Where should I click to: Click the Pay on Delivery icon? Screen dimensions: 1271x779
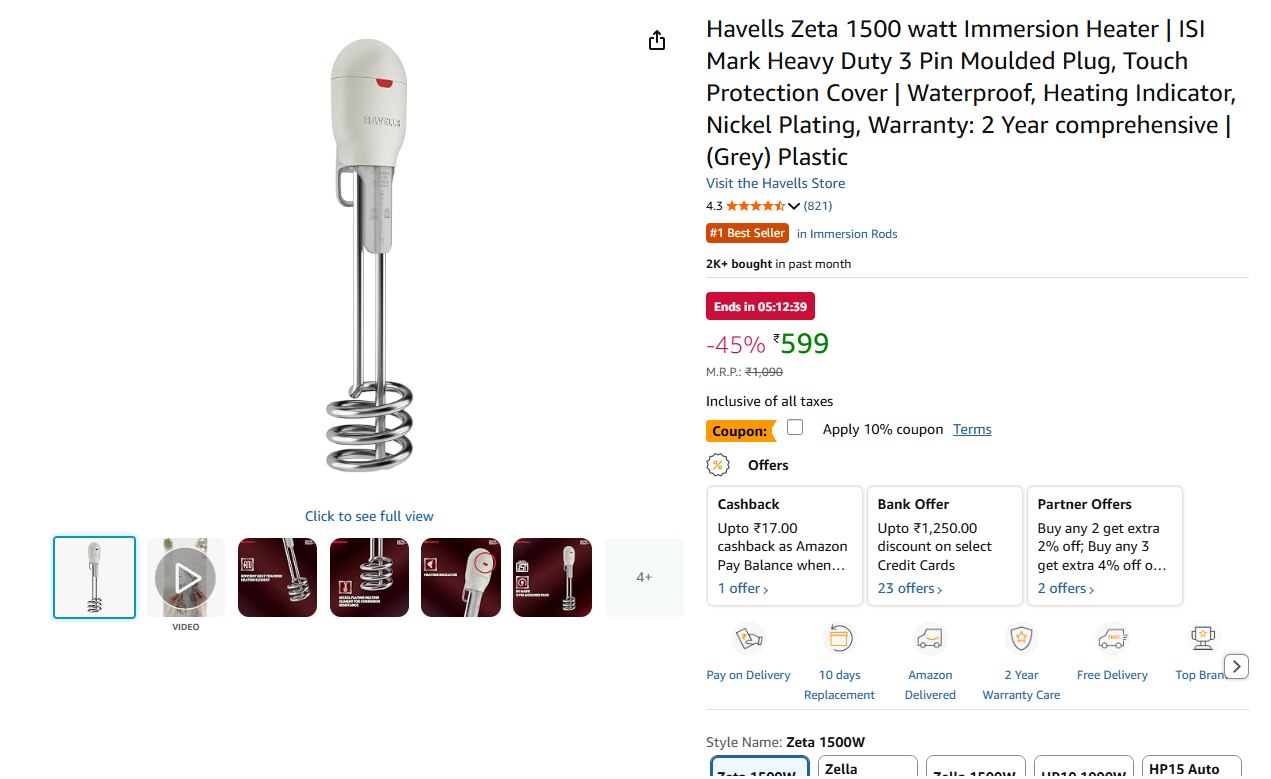[x=748, y=638]
